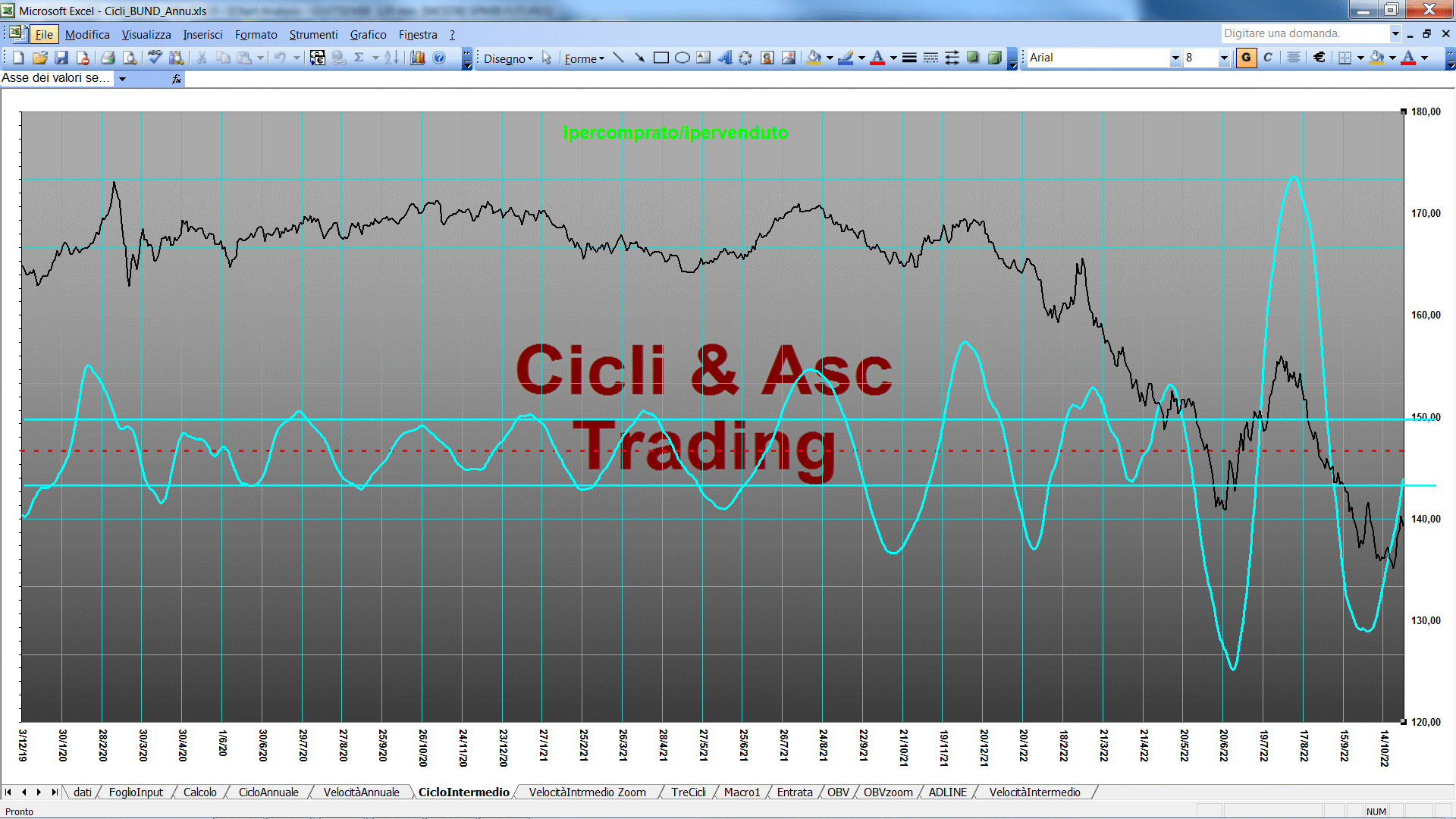Insert a Text Box from Drawing toolbar
Viewport: 1456px width, 819px height.
703,58
